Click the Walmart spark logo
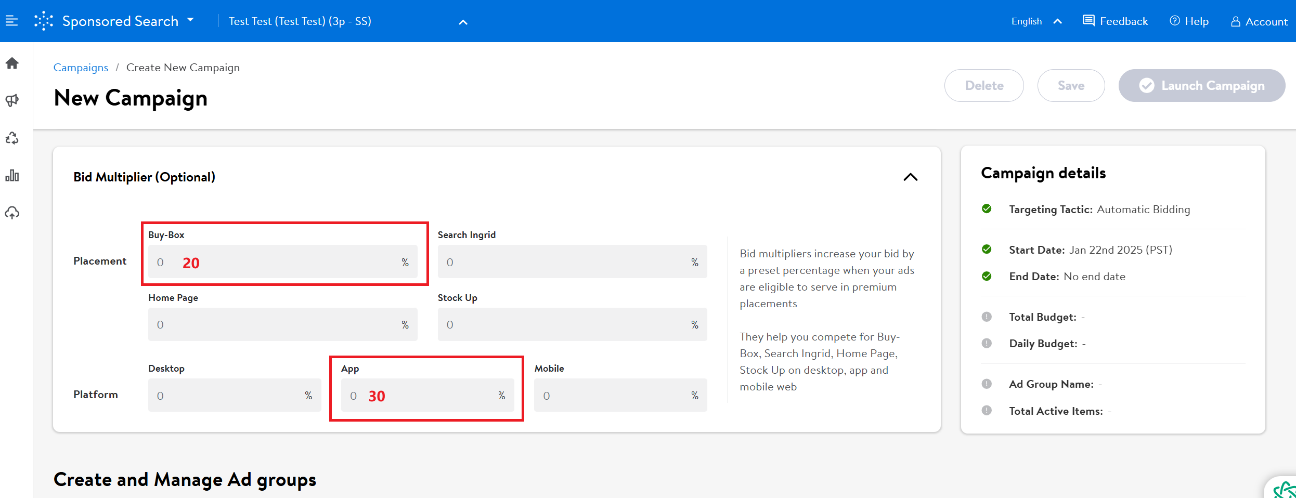This screenshot has height=498, width=1296. (44, 21)
